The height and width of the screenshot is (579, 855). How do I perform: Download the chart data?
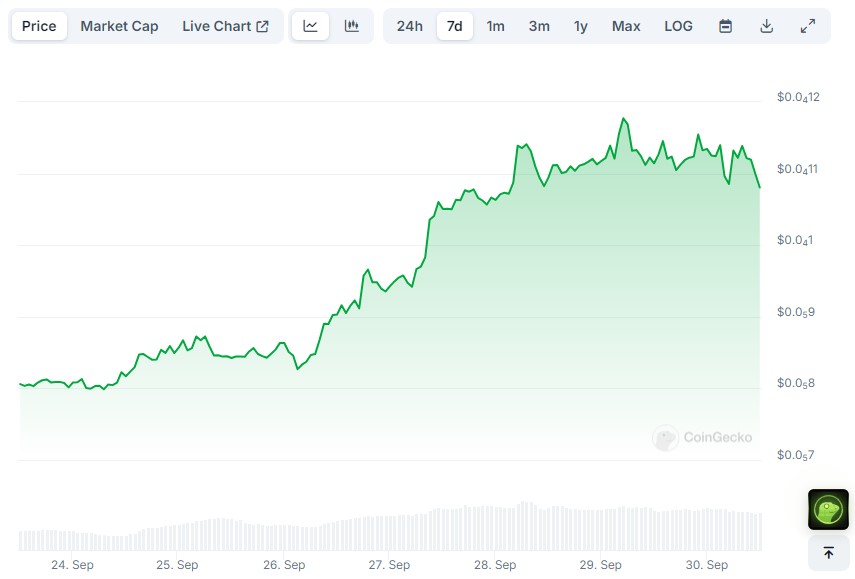[767, 26]
